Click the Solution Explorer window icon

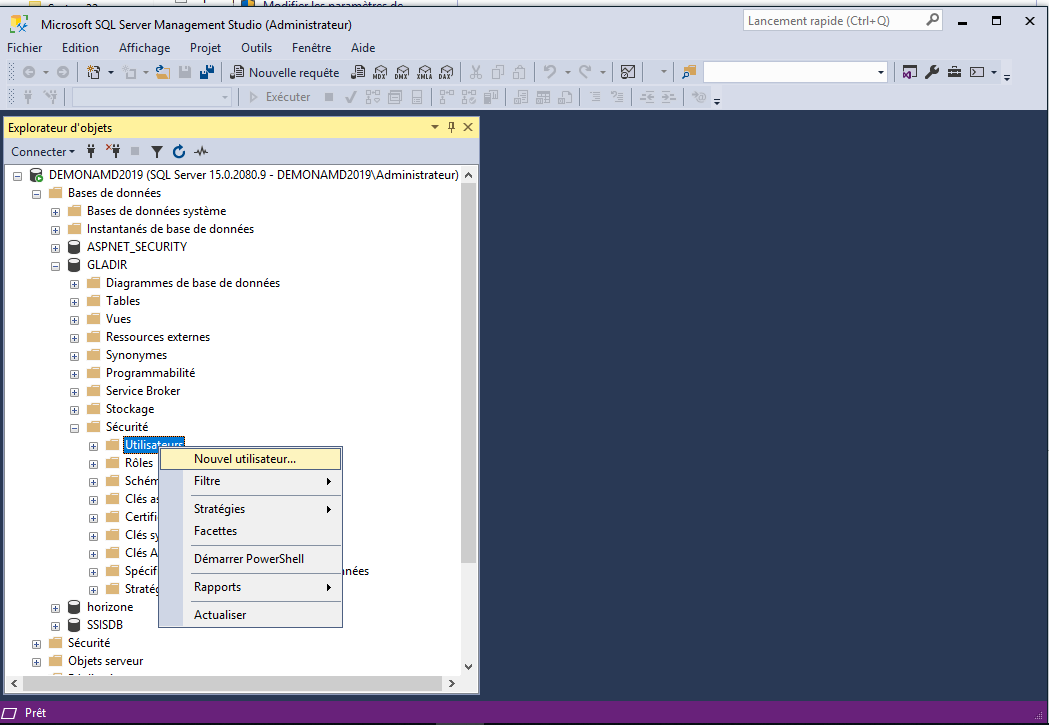click(x=909, y=72)
